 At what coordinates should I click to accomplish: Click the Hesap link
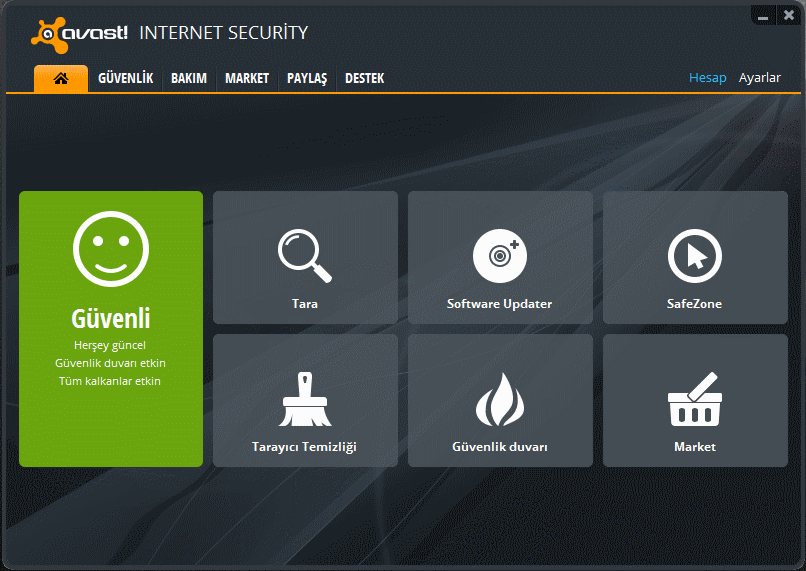point(707,78)
